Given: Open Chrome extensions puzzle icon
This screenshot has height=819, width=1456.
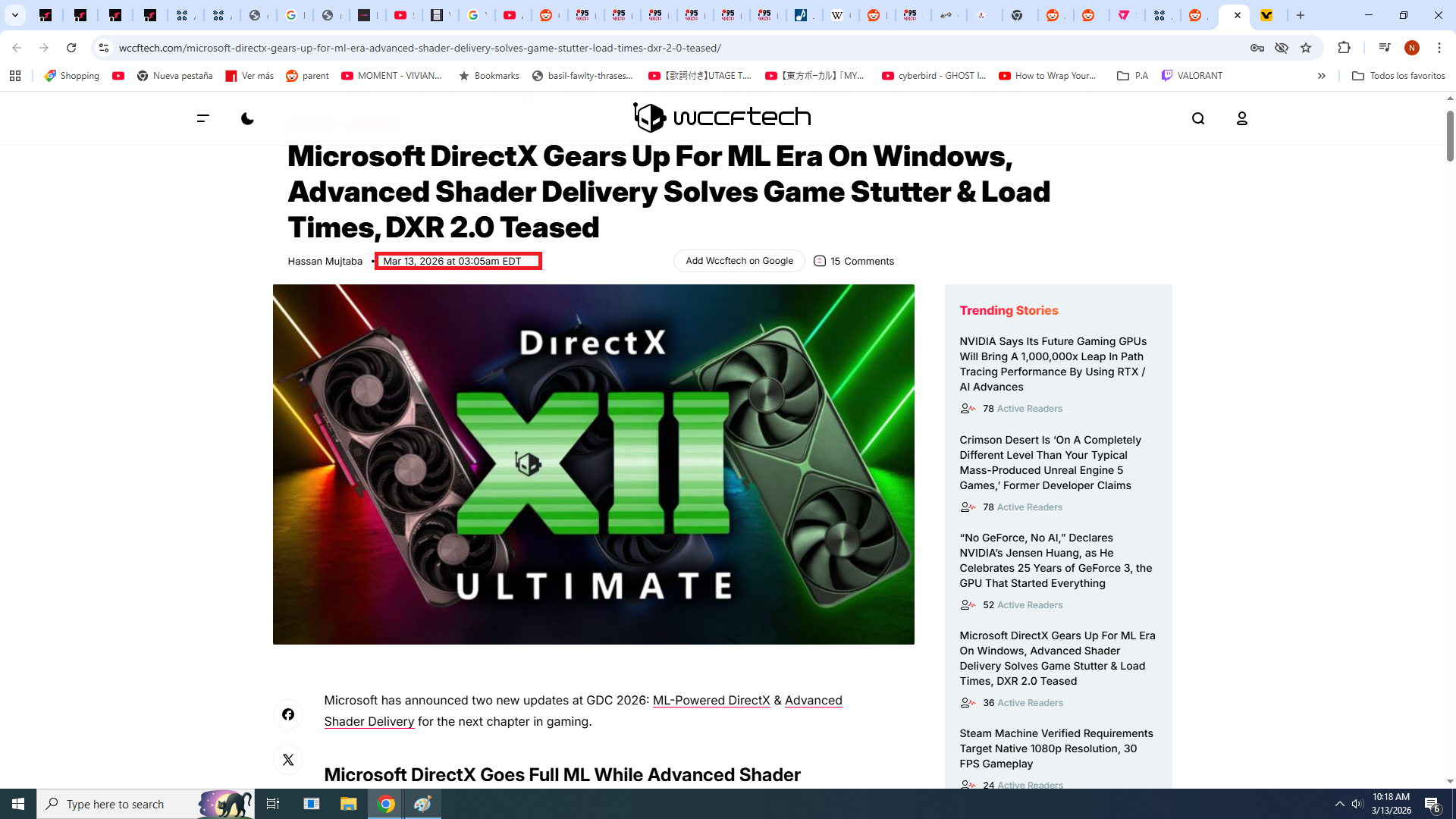Looking at the screenshot, I should tap(1345, 48).
